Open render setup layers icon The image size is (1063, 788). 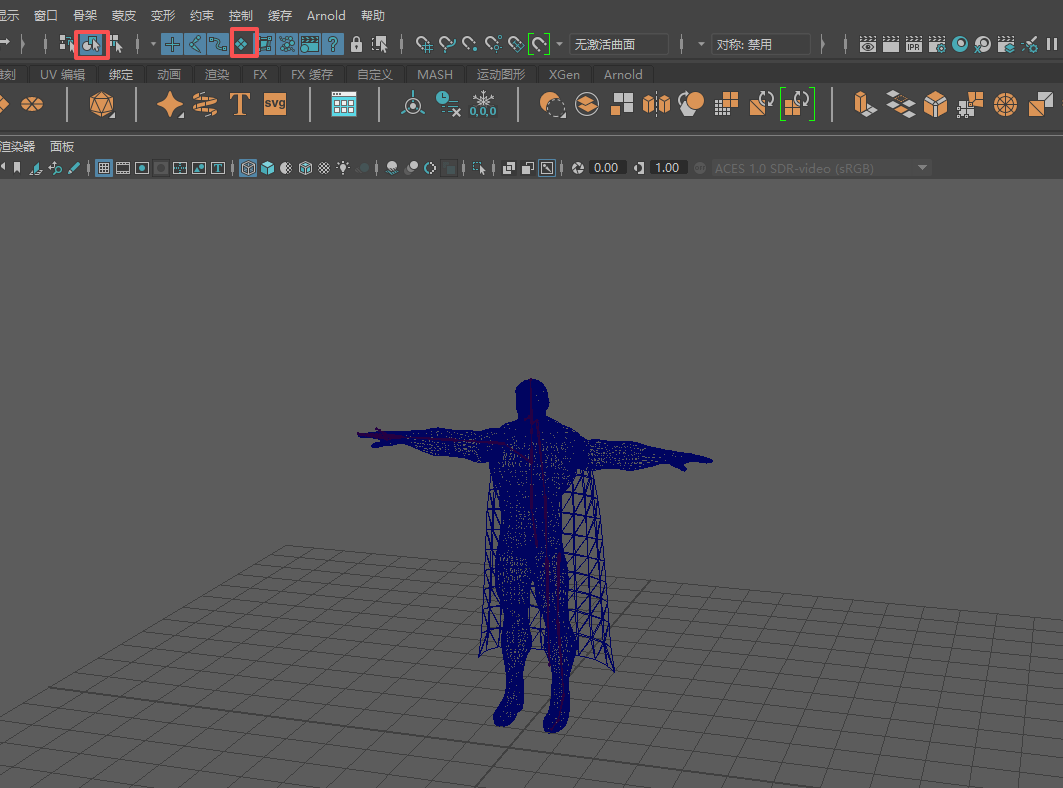pos(1006,45)
